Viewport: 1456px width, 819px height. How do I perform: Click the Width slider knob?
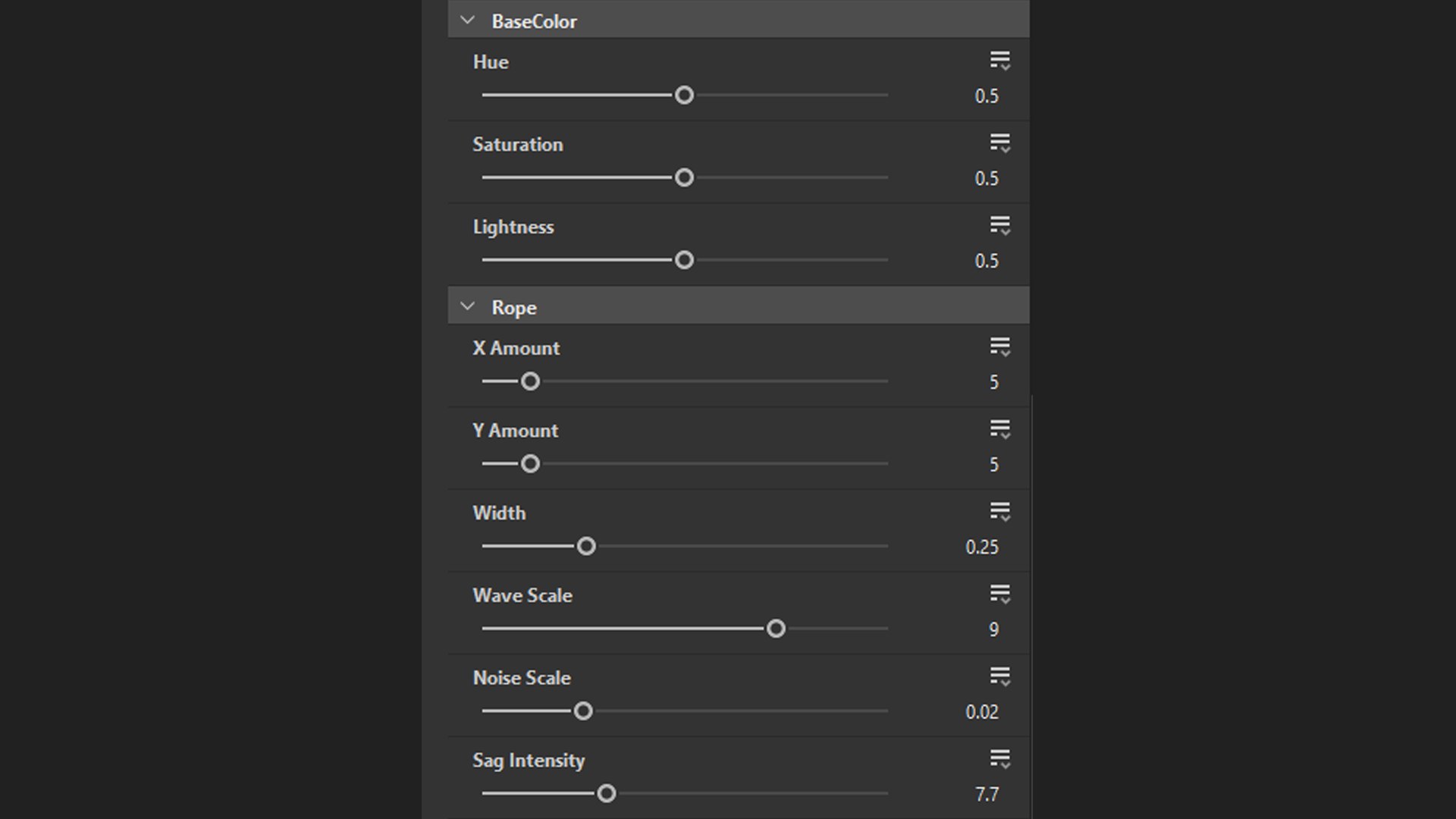coord(585,546)
